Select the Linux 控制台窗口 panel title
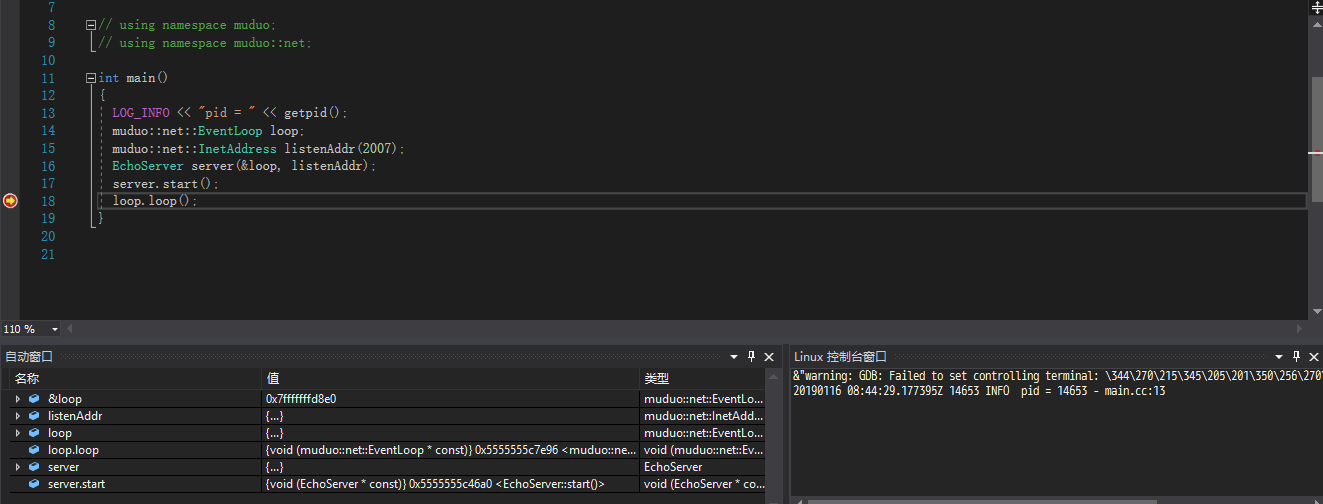 click(x=840, y=357)
